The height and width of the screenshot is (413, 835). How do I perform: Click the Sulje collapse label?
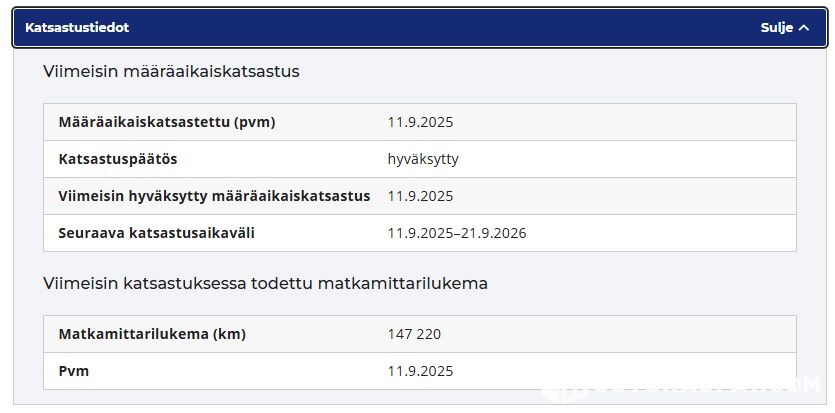point(777,28)
